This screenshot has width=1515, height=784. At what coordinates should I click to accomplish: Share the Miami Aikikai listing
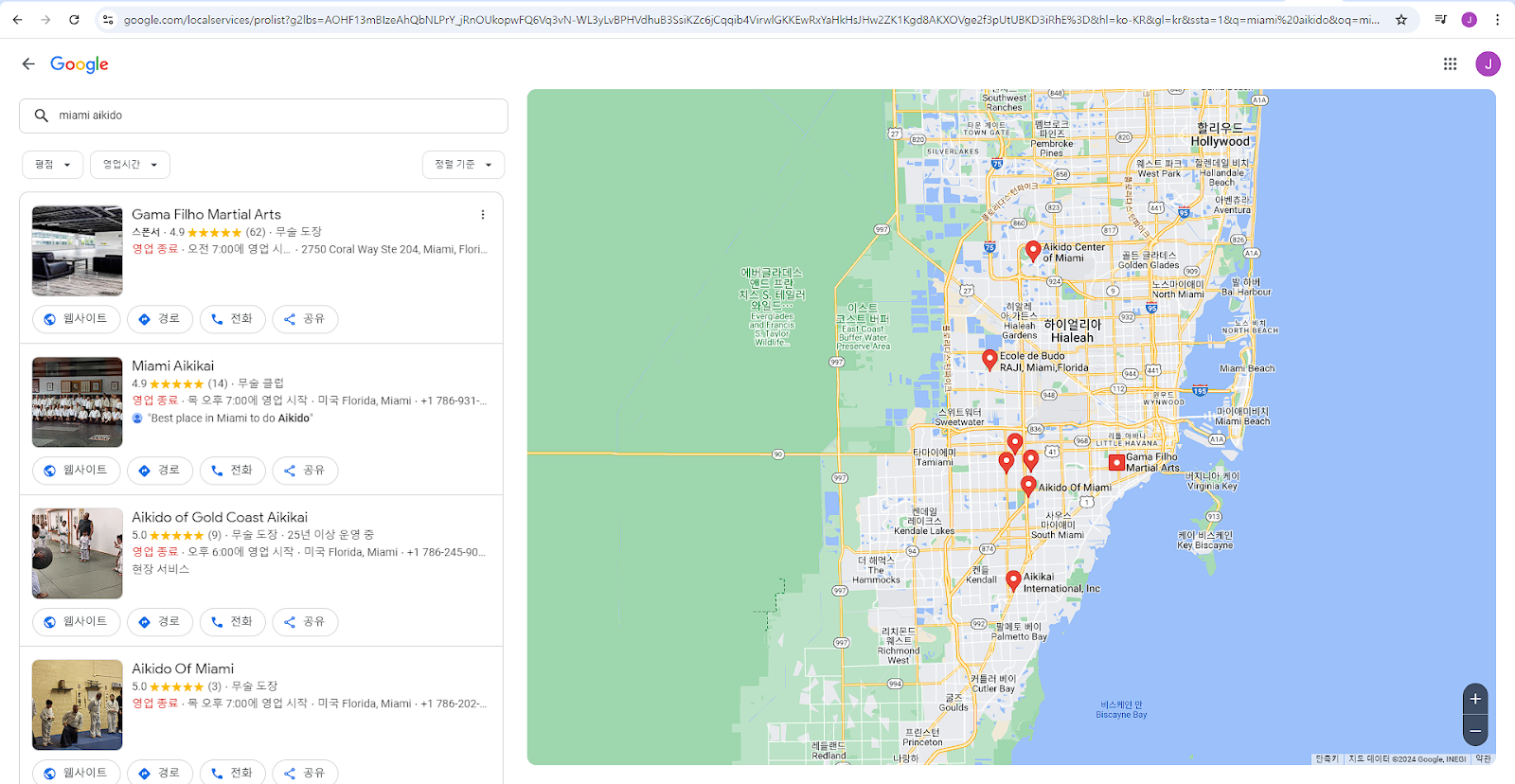(305, 471)
